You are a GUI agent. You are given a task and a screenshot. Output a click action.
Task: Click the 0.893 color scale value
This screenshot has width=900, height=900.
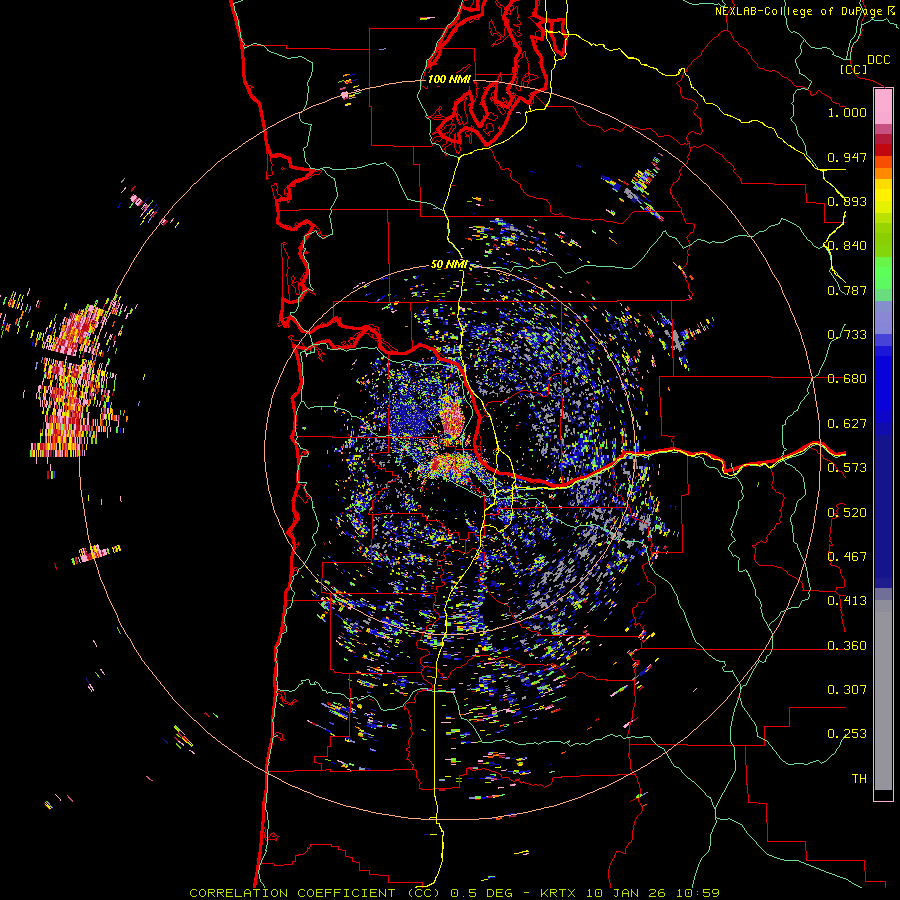coord(847,201)
